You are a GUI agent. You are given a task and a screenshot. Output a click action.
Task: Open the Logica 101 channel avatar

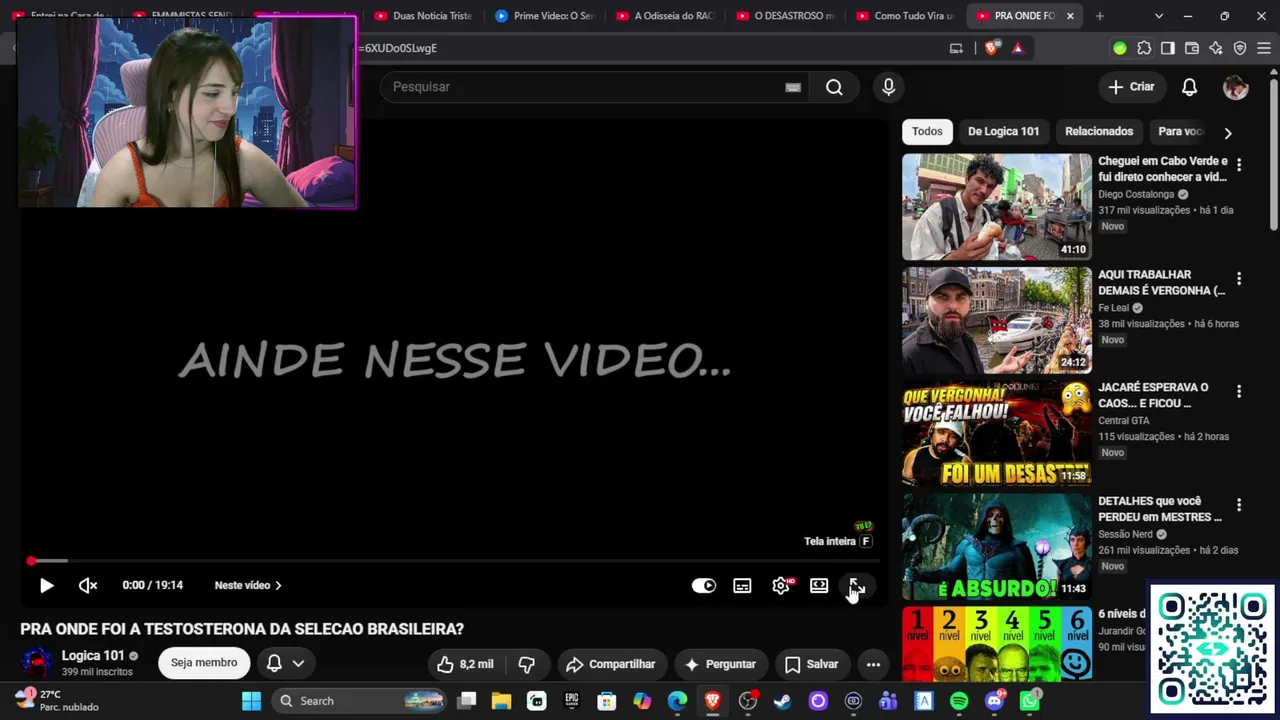click(x=37, y=662)
